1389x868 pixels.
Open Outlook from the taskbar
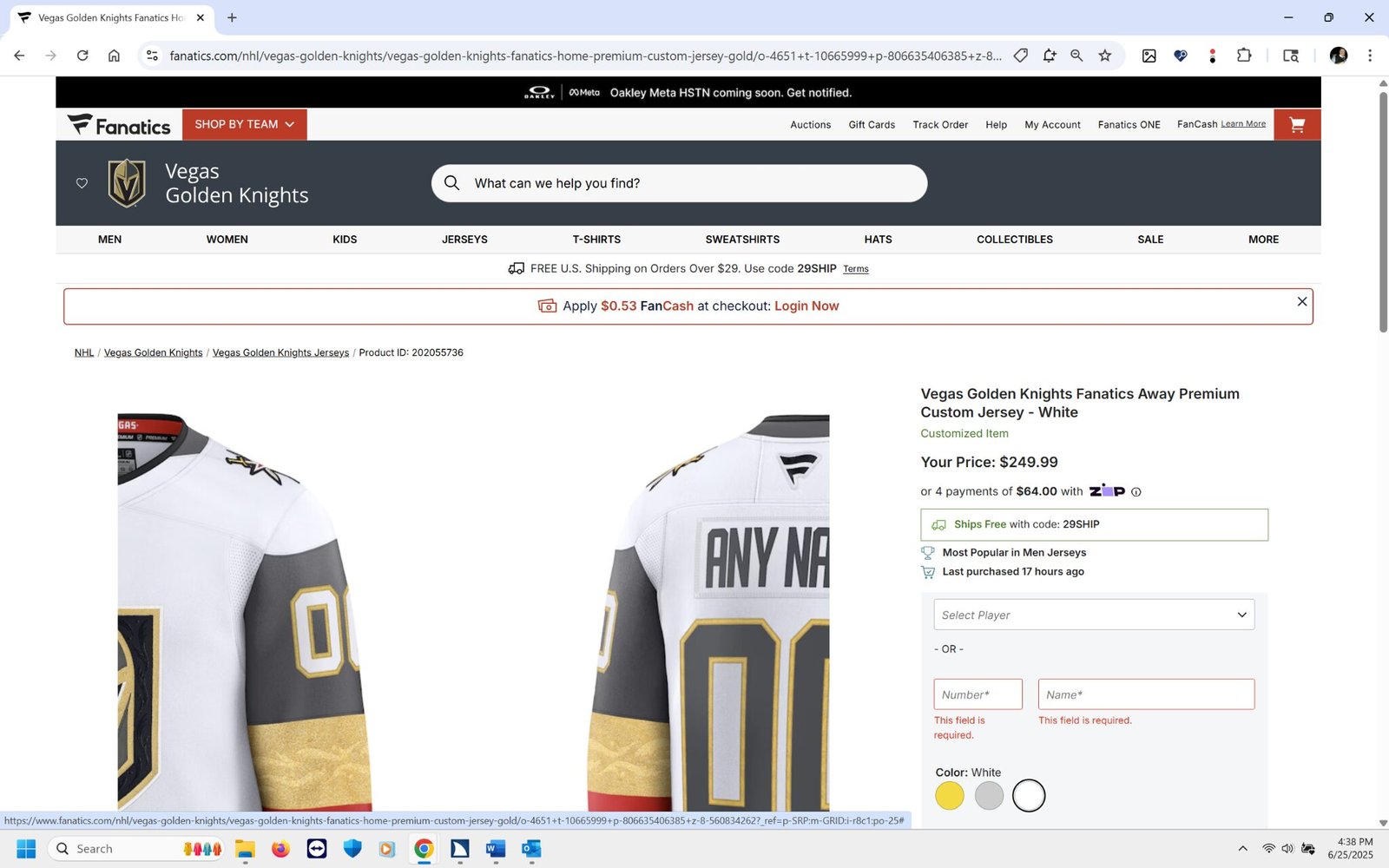click(x=531, y=849)
